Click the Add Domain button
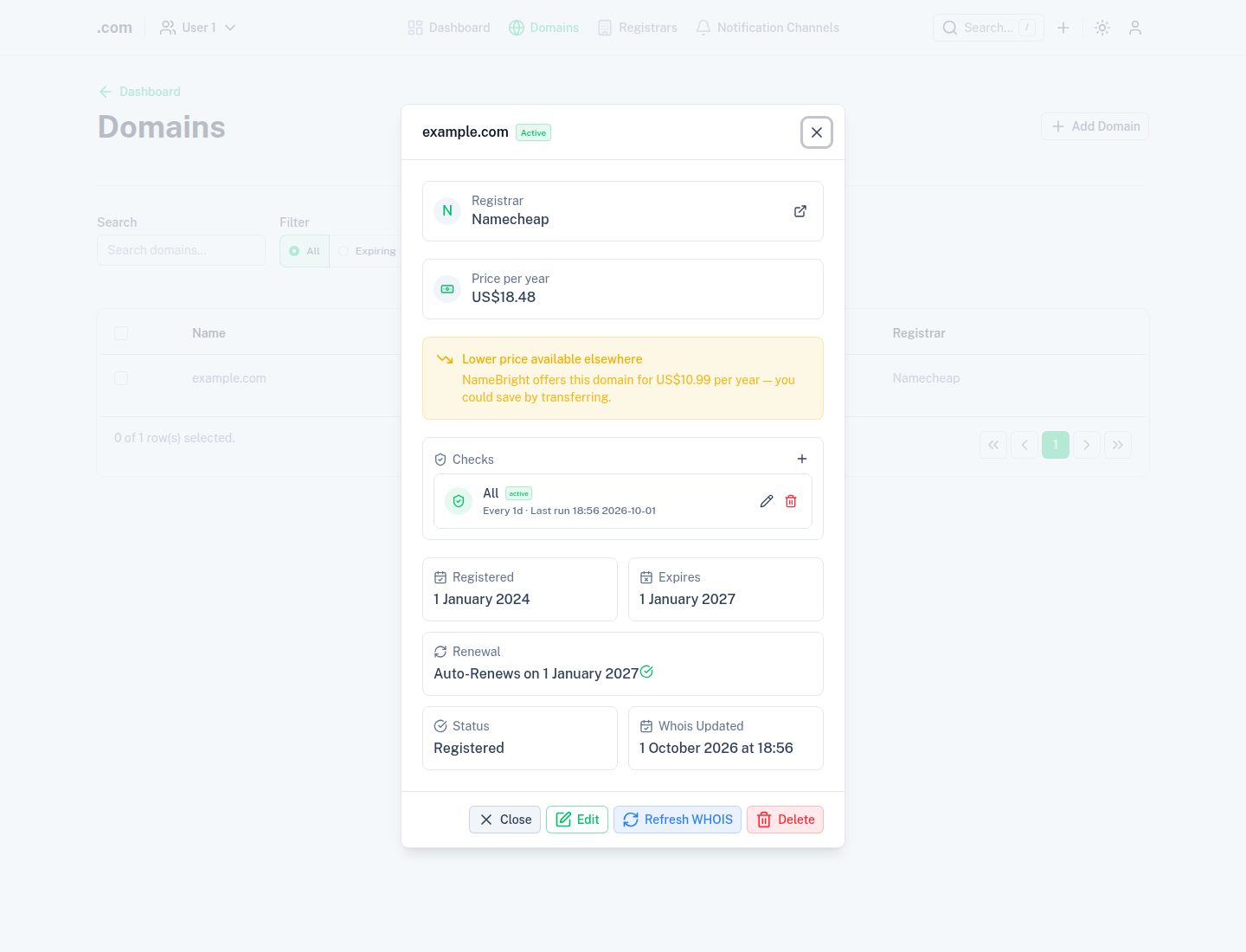The image size is (1246, 952). (1095, 126)
